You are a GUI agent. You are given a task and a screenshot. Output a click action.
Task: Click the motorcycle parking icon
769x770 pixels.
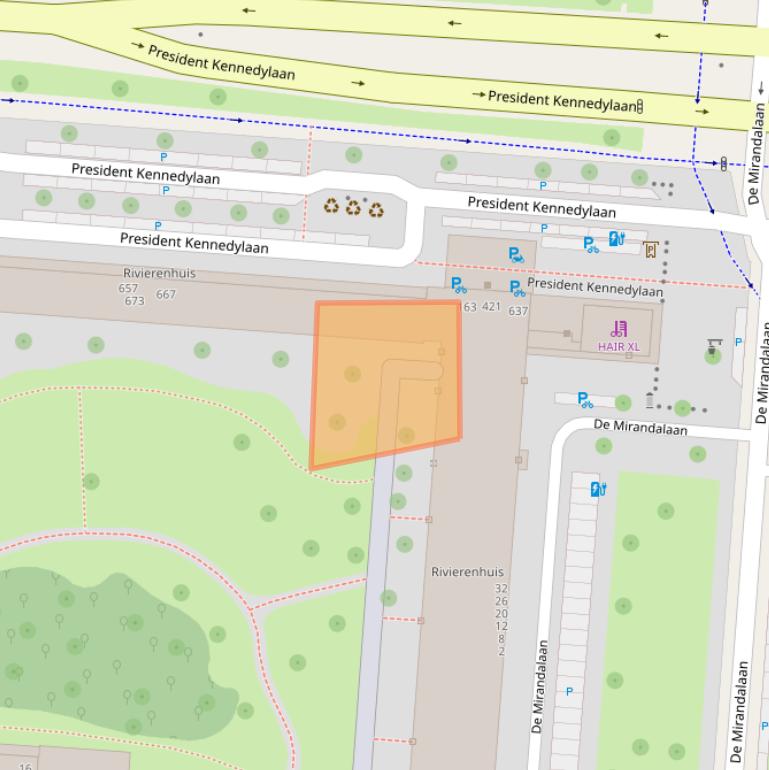[515, 255]
